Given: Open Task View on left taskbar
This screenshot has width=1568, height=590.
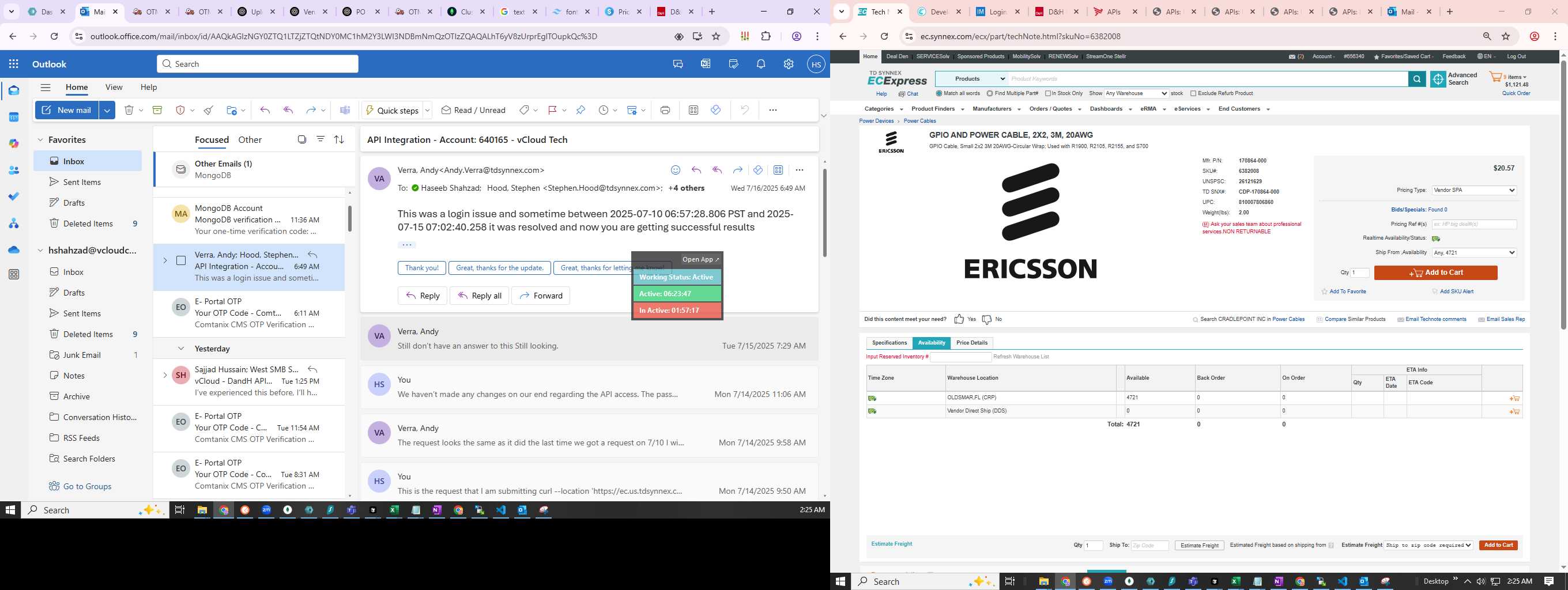Looking at the screenshot, I should 179,510.
